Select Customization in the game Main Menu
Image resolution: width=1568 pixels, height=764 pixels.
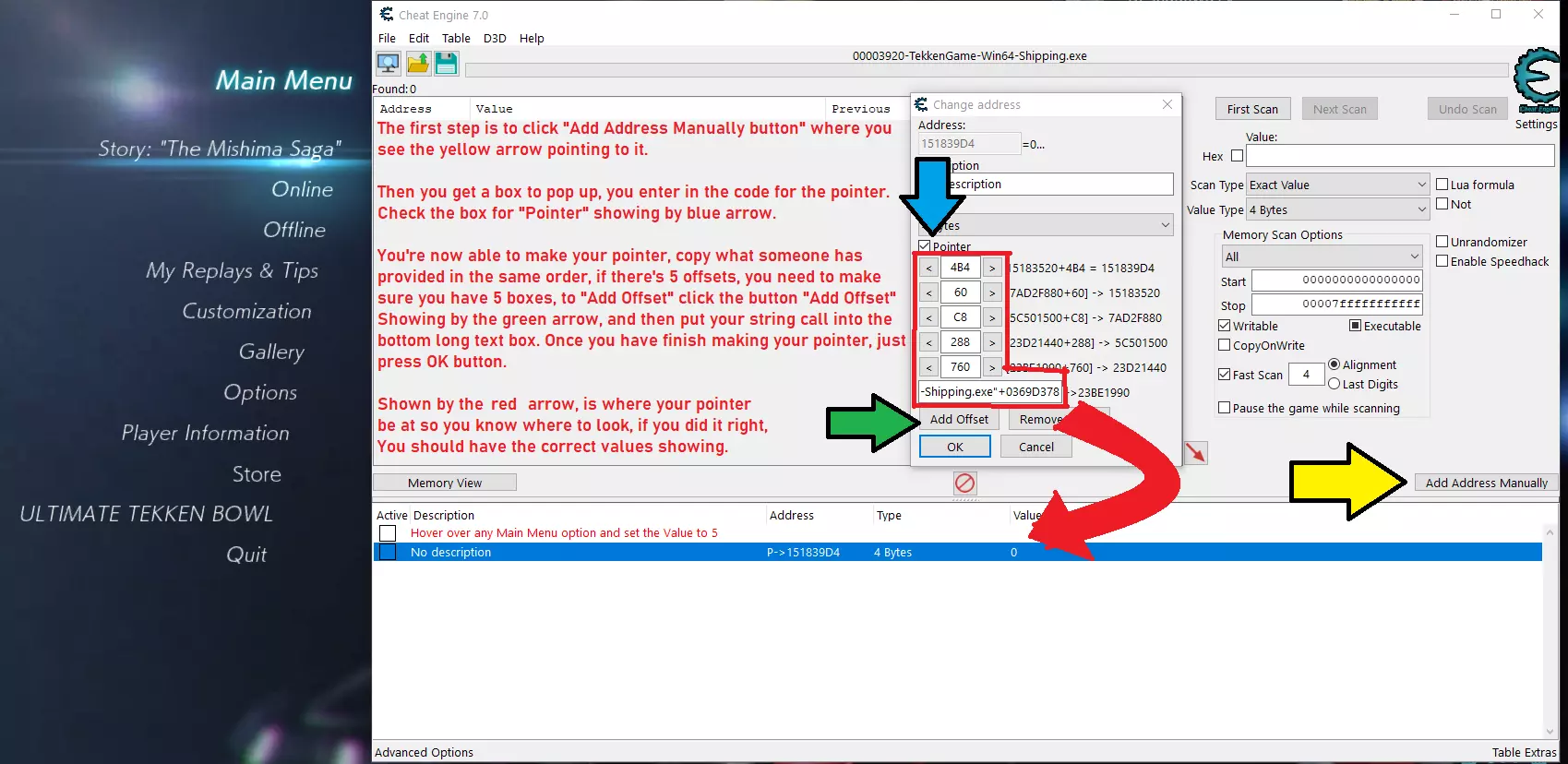(247, 311)
